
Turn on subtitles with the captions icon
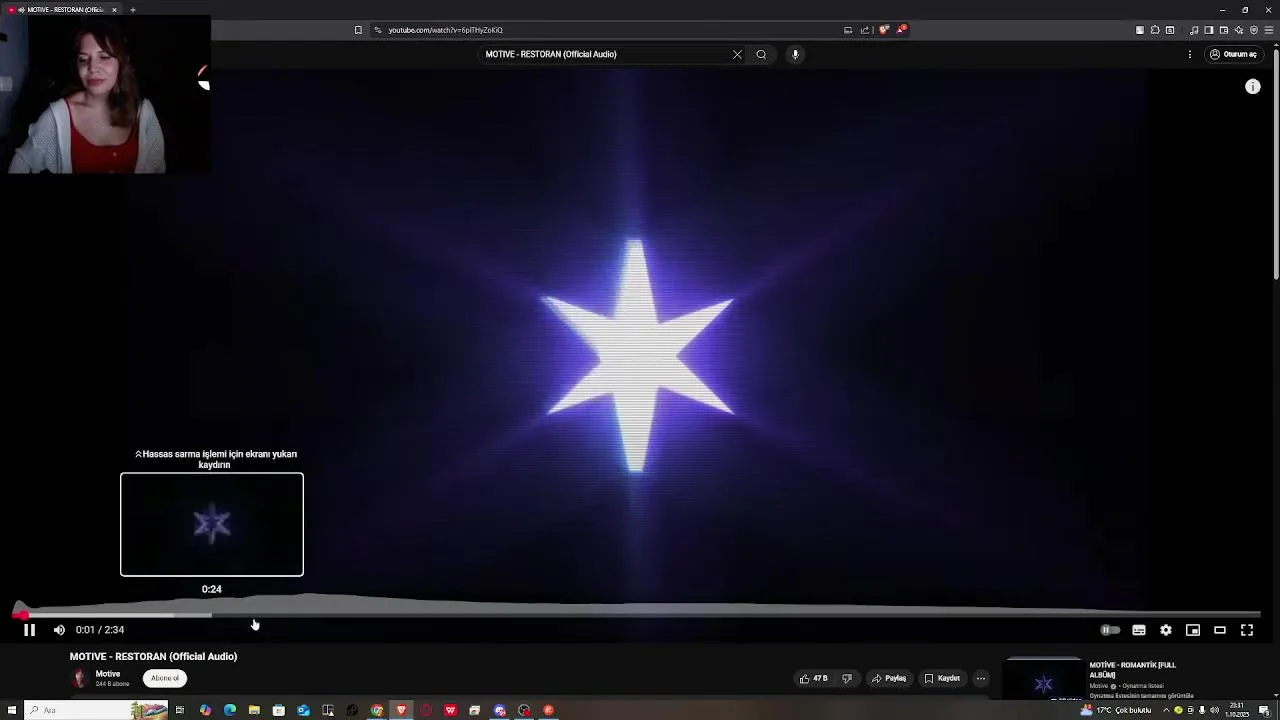point(1139,630)
